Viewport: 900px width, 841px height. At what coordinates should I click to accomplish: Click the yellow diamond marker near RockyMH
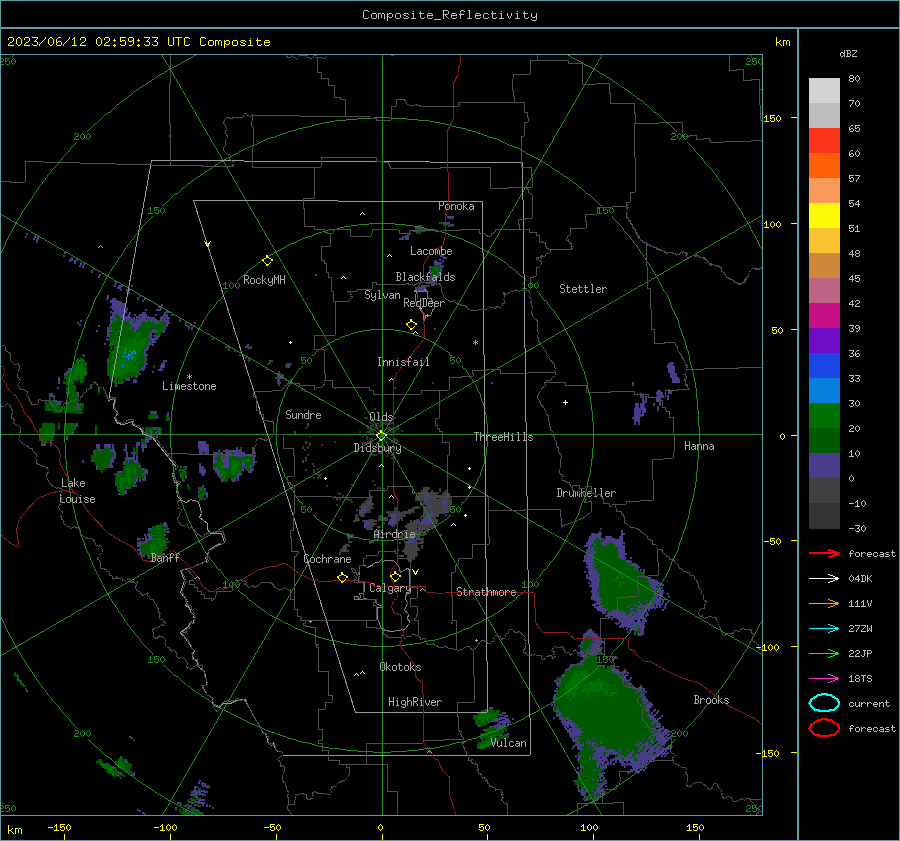[x=267, y=261]
